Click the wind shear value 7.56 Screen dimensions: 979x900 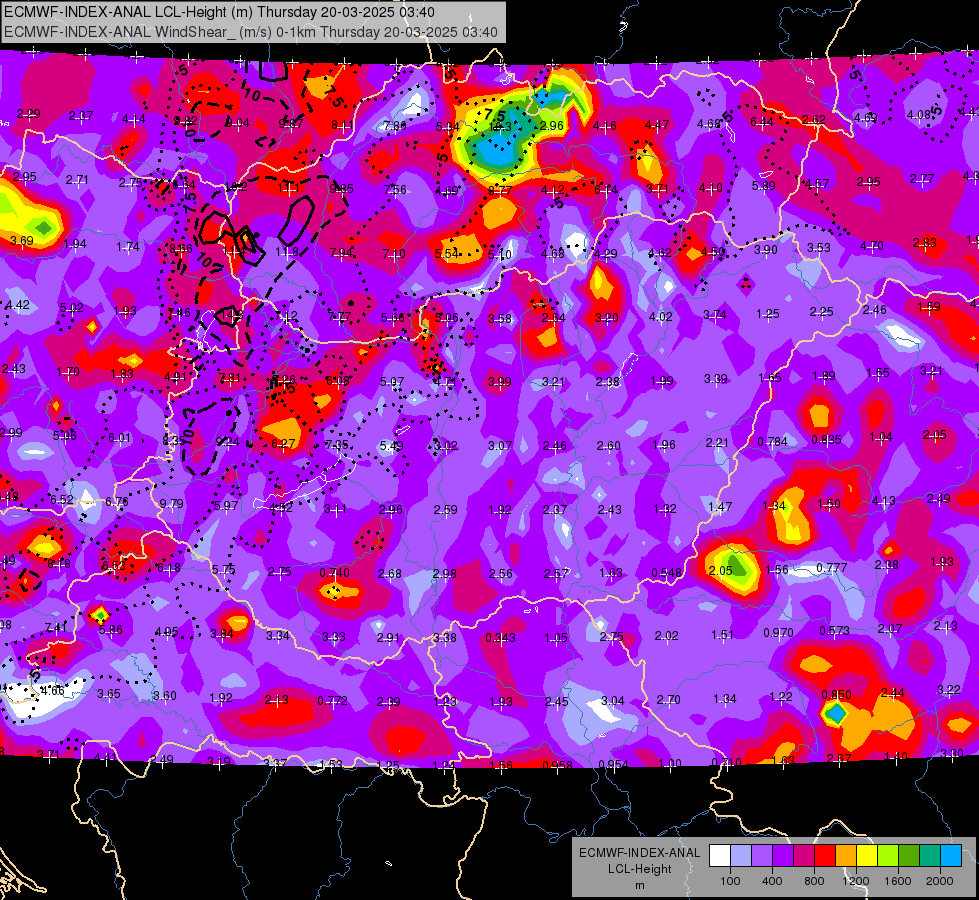395,189
